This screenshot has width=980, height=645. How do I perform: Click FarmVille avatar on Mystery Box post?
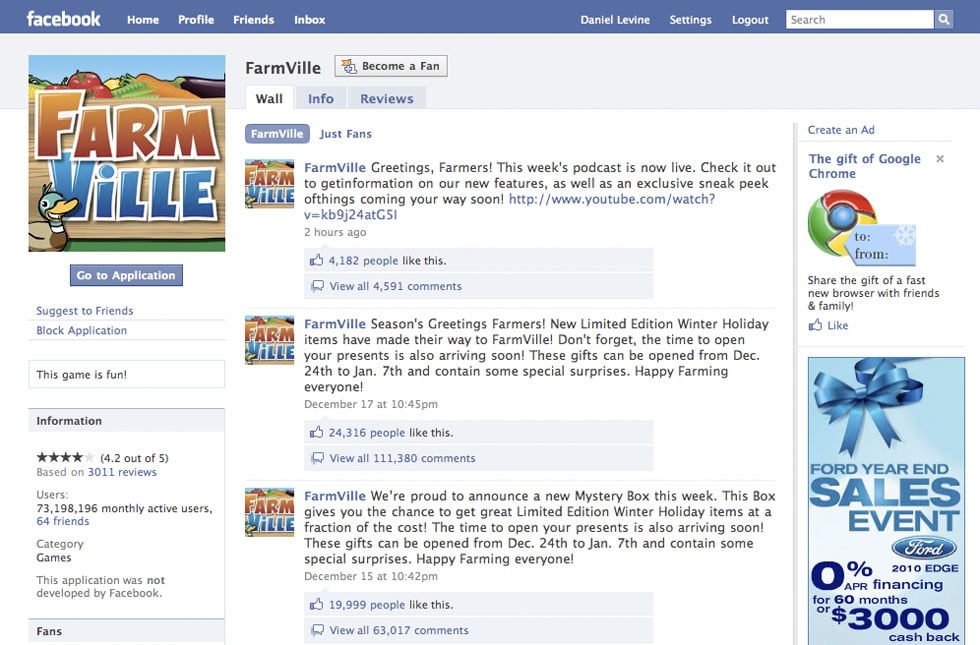point(269,512)
